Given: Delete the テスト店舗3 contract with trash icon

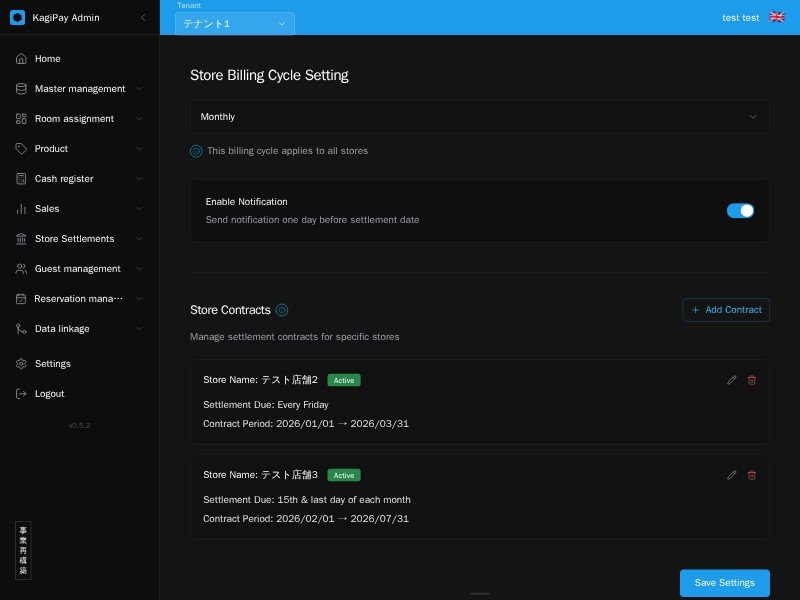Looking at the screenshot, I should [752, 475].
